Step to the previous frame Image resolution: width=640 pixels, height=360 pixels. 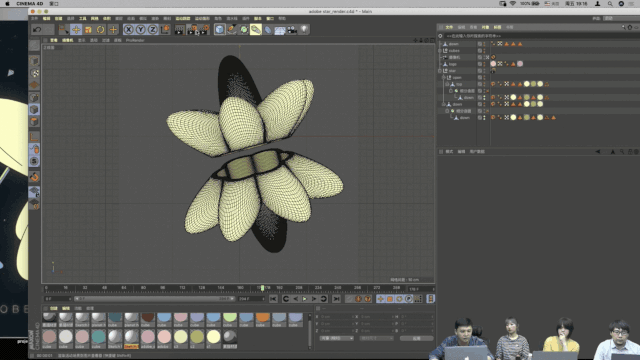296,299
